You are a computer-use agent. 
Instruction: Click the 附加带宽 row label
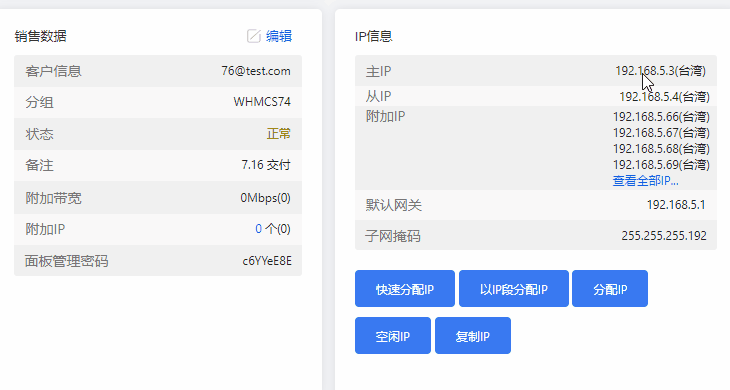(54, 198)
